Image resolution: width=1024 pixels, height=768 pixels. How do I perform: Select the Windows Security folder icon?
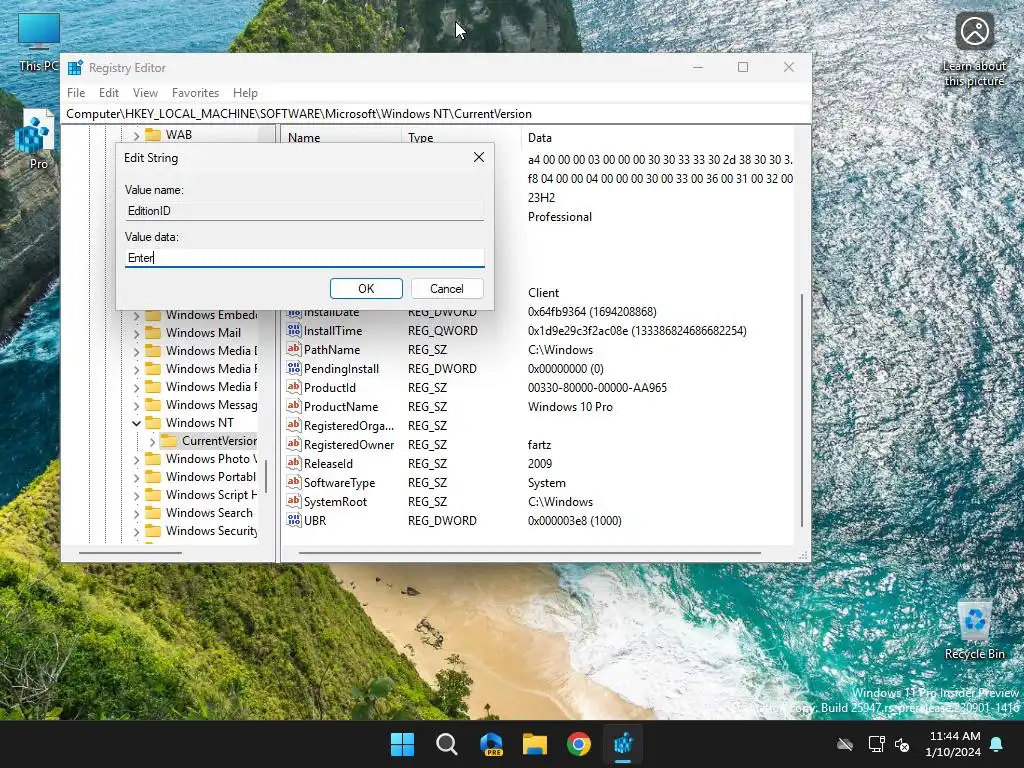click(153, 531)
